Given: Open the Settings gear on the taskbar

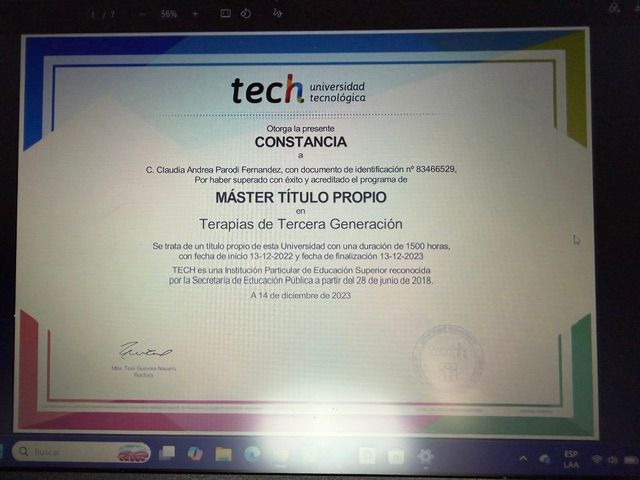Looking at the screenshot, I should coord(425,456).
